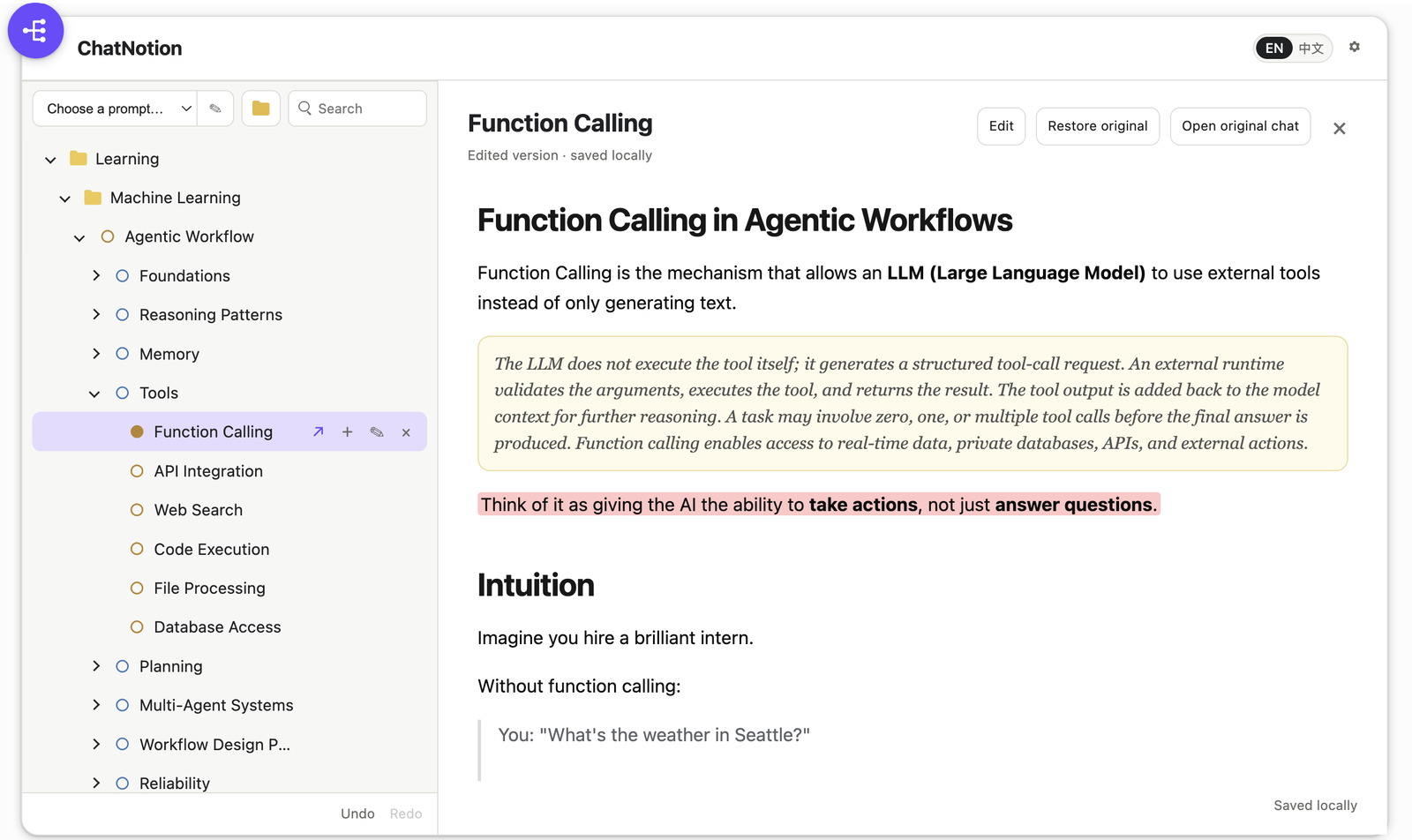Switch language to EN
The width and height of the screenshot is (1412, 840).
pos(1274,48)
